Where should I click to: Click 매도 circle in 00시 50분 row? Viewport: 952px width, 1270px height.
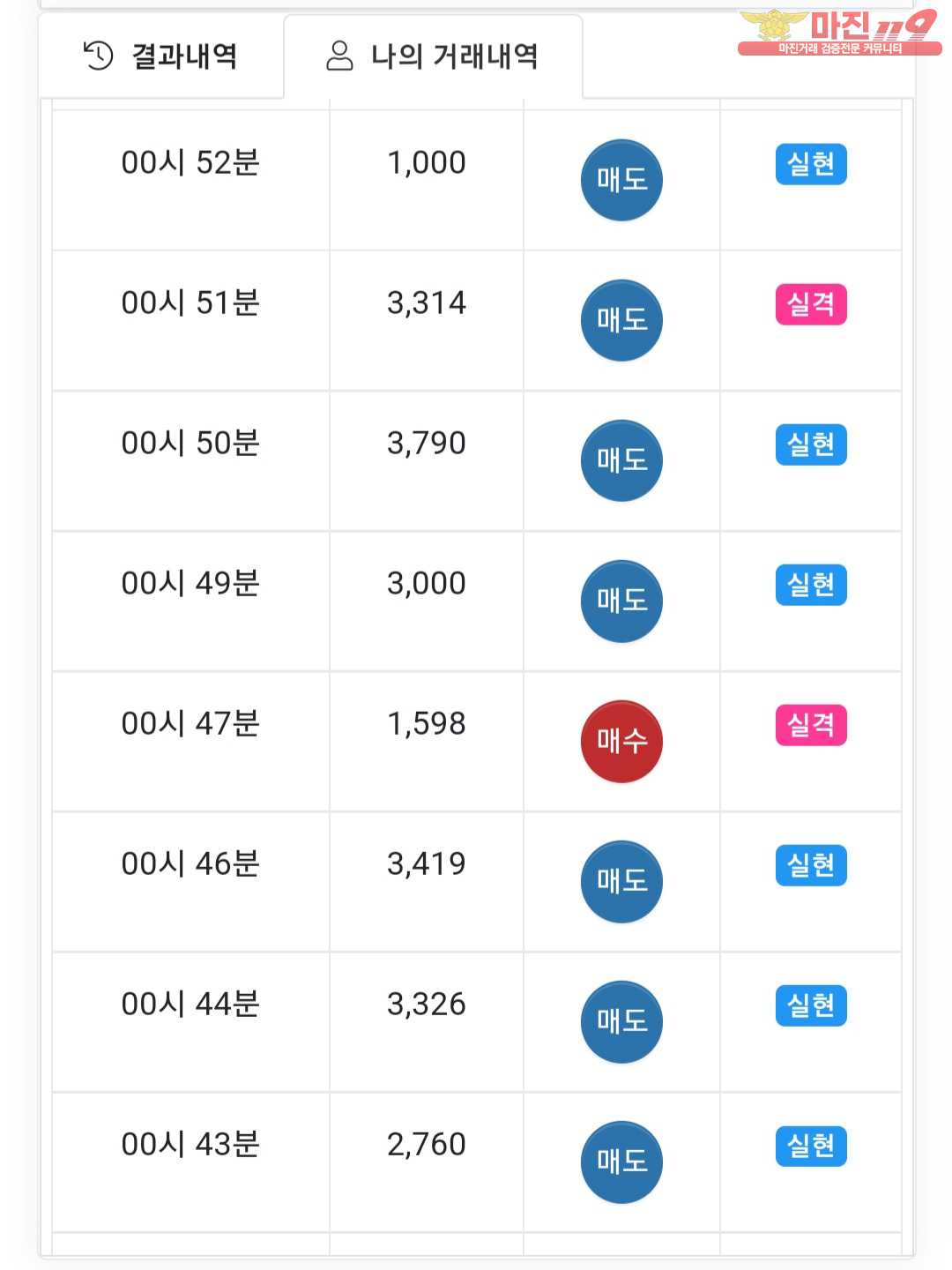pos(621,460)
